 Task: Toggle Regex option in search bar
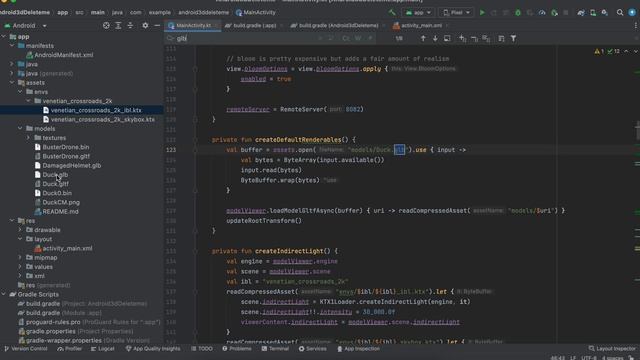(x=370, y=38)
